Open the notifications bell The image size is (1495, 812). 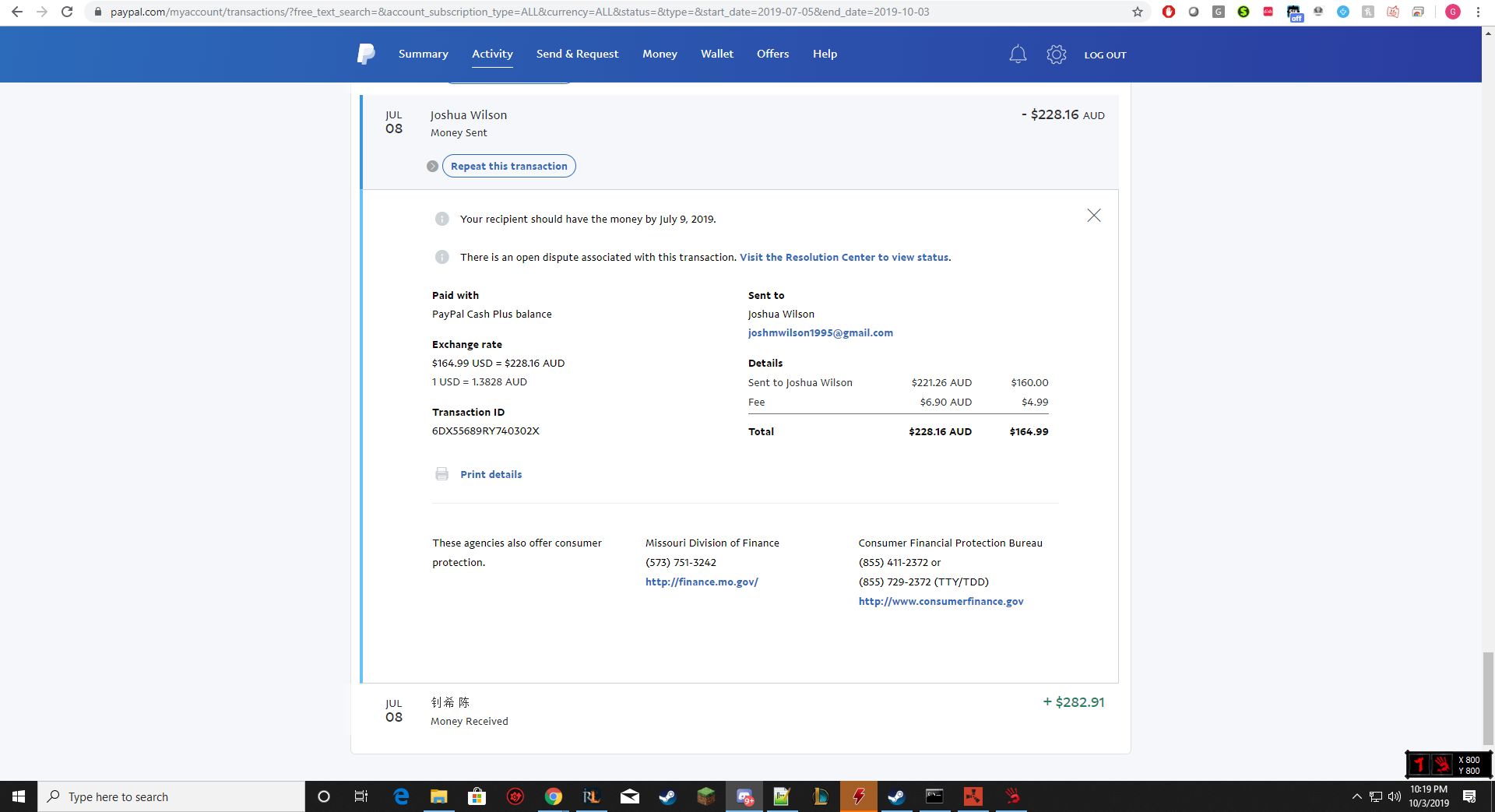pyautogui.click(x=1018, y=54)
